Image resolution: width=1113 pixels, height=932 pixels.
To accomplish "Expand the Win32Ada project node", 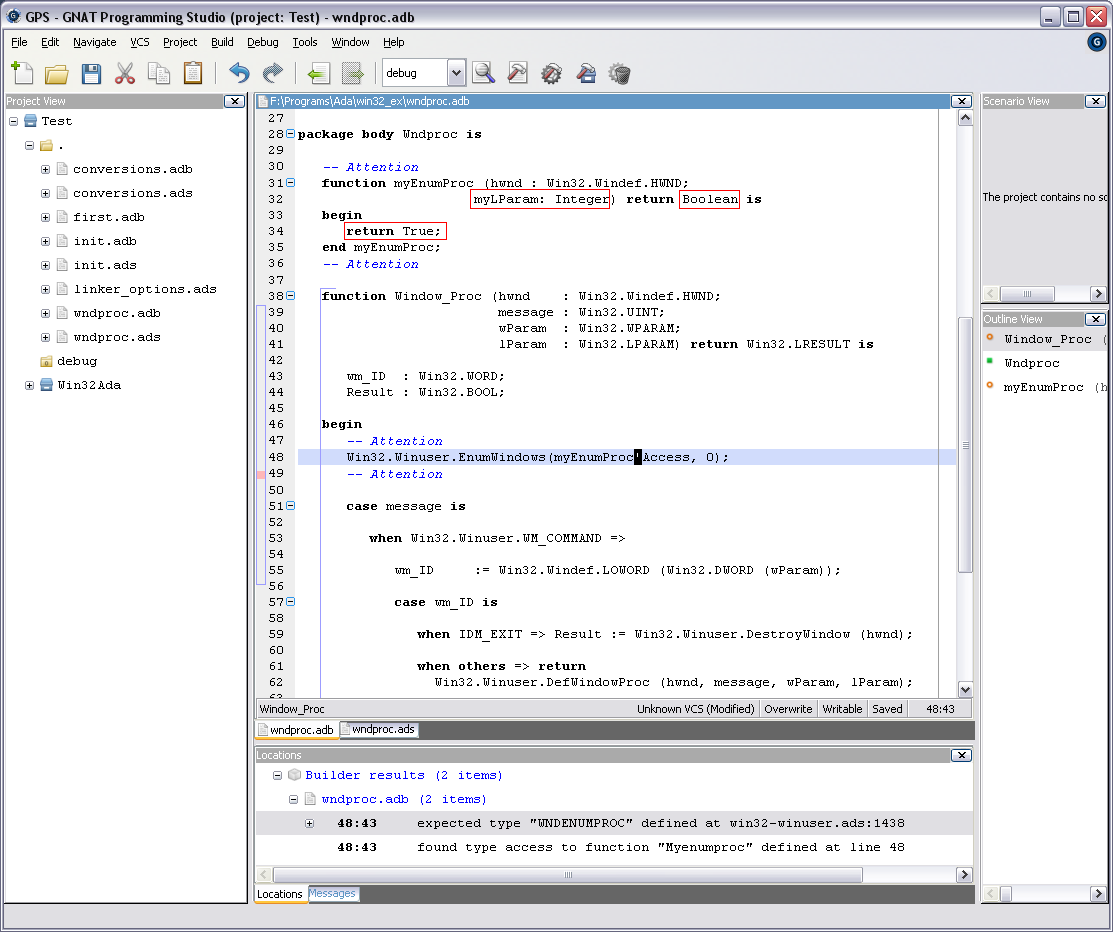I will point(30,385).
